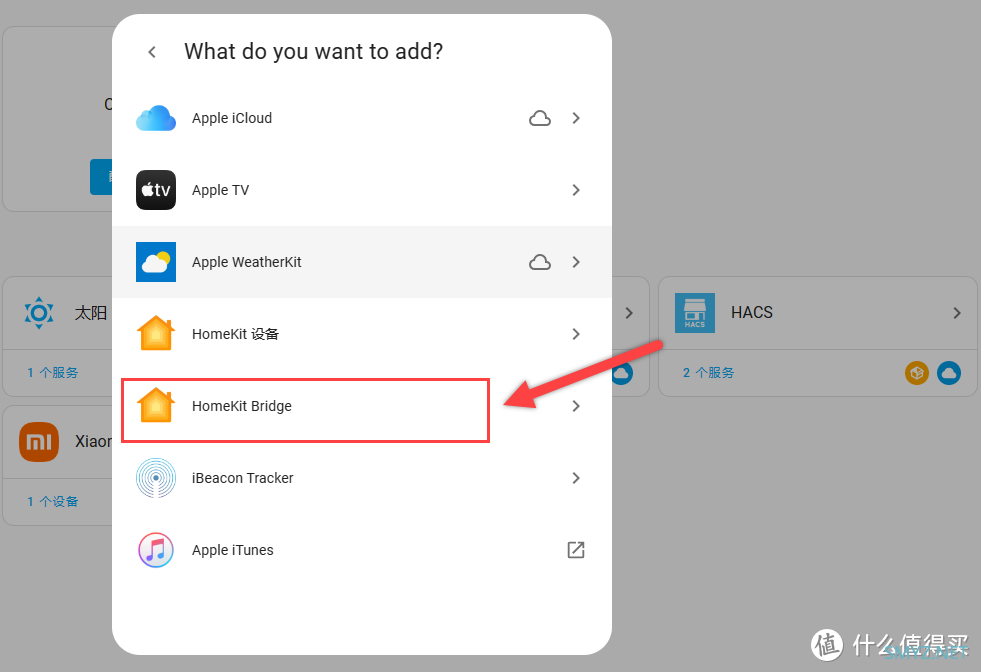Image resolution: width=981 pixels, height=672 pixels.
Task: Open the 1 个设备 link on Xiaomi card
Action: coord(53,502)
